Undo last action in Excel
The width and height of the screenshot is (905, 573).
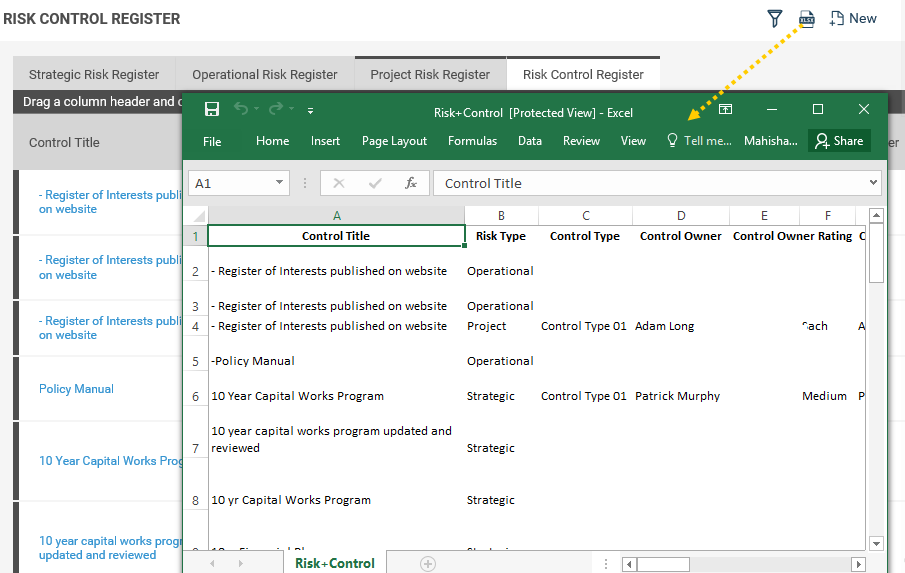tap(241, 108)
